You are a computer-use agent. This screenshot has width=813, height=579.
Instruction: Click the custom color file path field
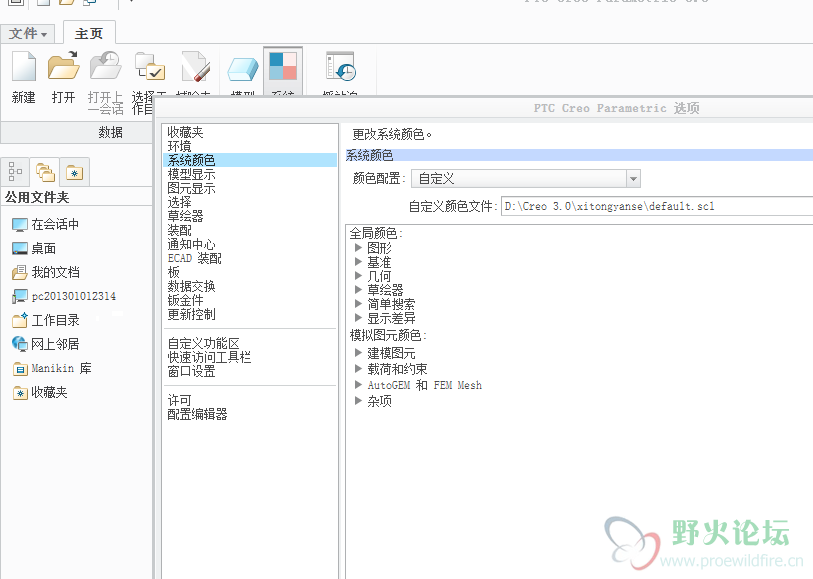coord(656,206)
